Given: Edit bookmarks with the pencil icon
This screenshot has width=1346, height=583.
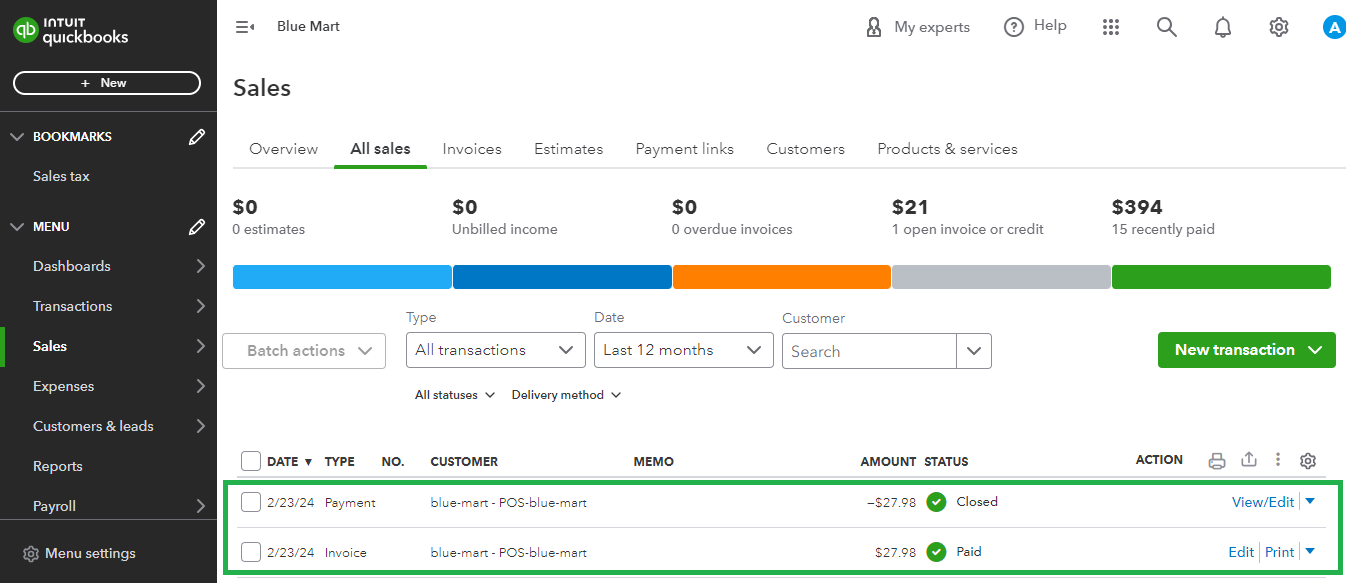Looking at the screenshot, I should (197, 137).
